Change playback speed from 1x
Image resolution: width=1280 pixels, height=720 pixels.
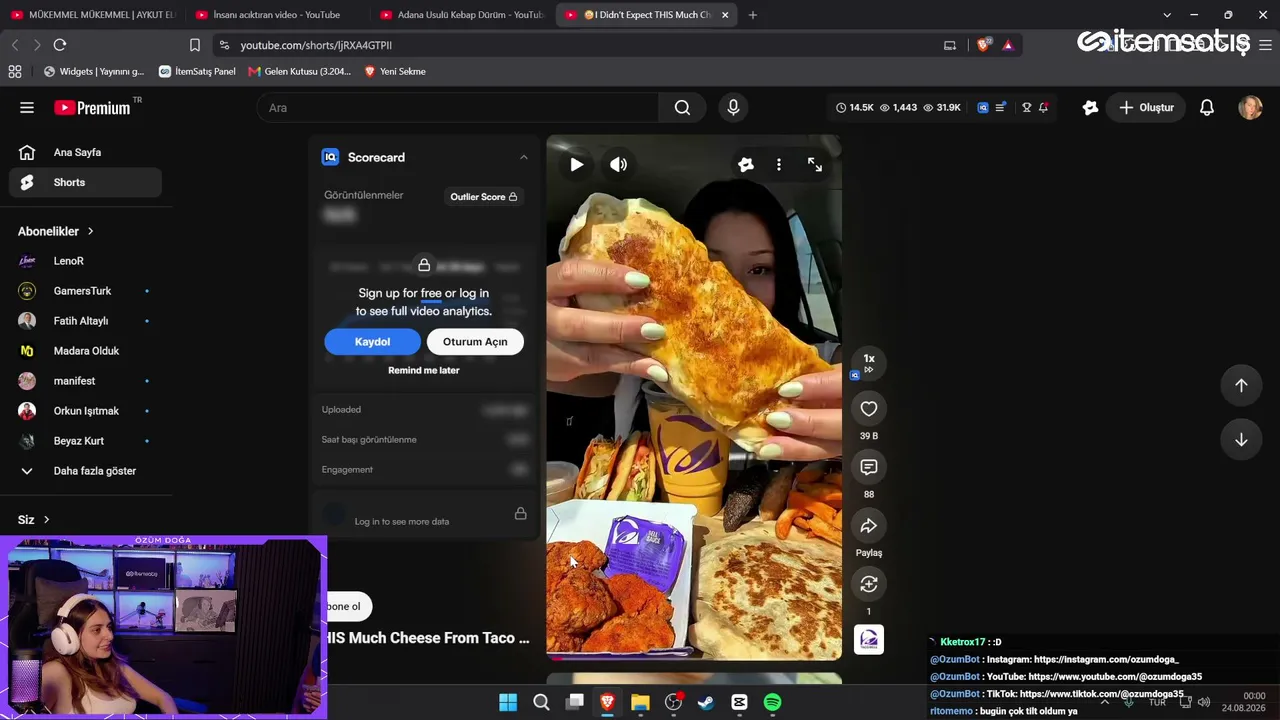[869, 362]
